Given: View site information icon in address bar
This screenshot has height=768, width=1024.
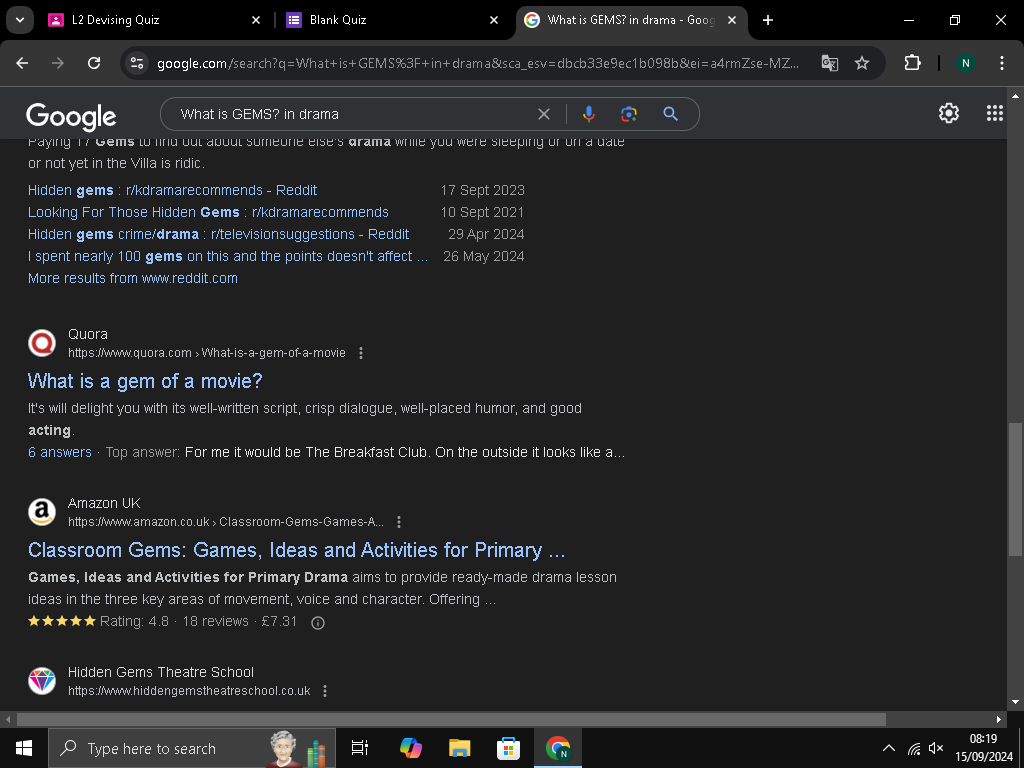Looking at the screenshot, I should 137,63.
